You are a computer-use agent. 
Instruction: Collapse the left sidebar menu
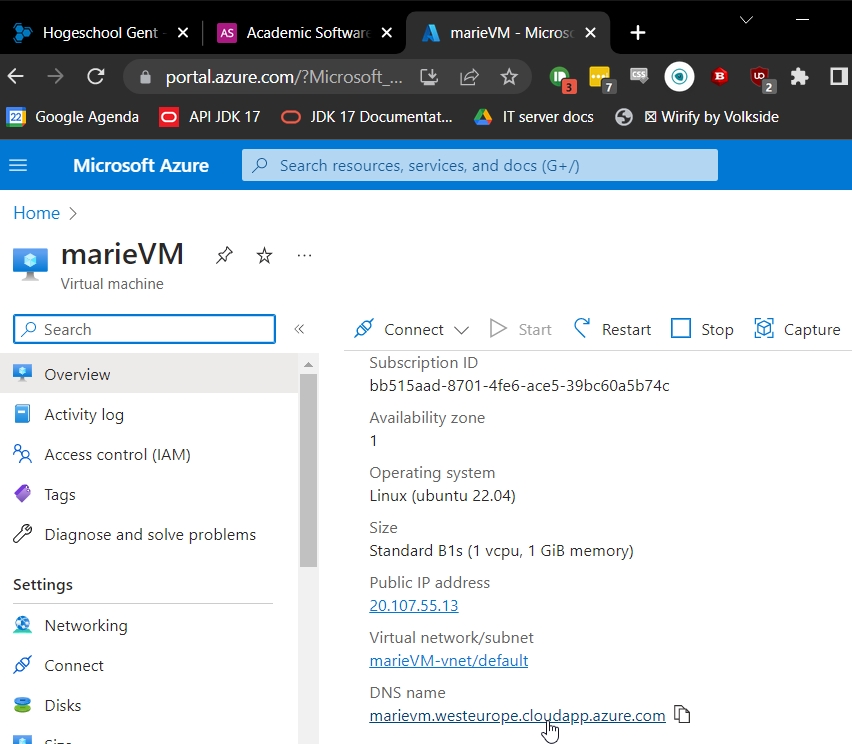click(299, 329)
